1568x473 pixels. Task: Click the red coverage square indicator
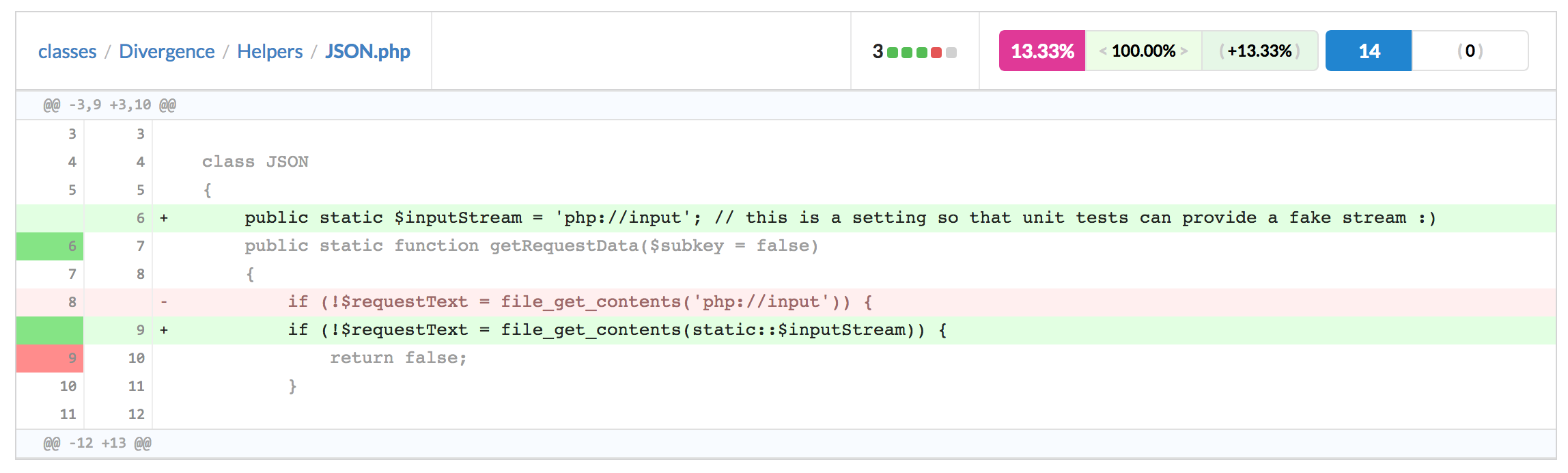pos(936,53)
